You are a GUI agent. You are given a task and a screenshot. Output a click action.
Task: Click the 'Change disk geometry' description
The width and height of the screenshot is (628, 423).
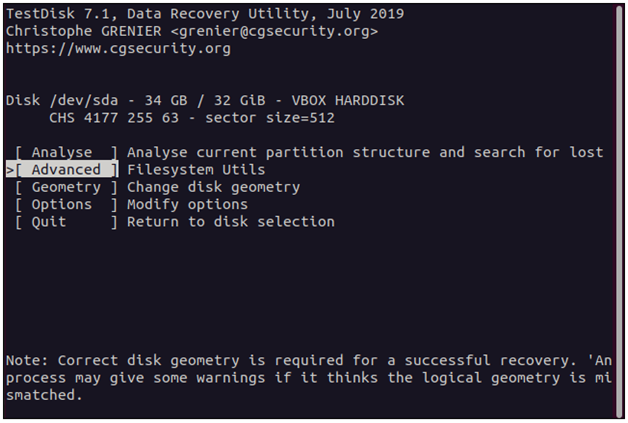click(213, 187)
